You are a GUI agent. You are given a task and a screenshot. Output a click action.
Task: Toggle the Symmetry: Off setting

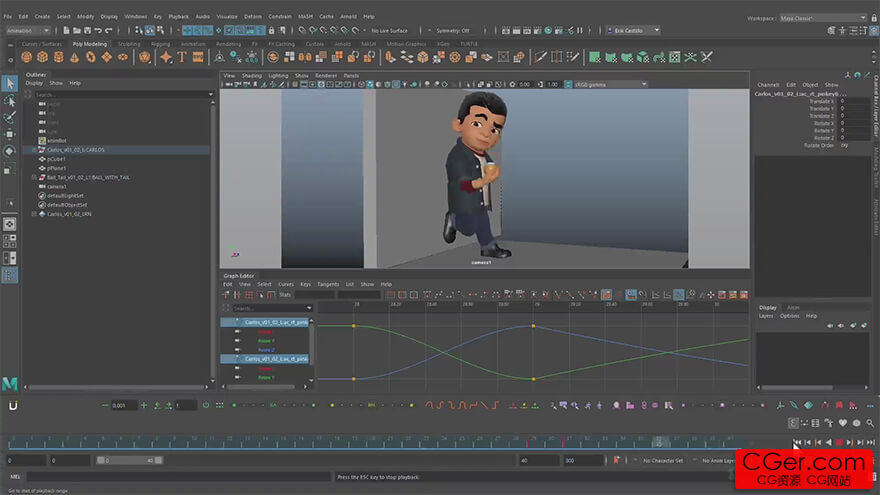coord(452,30)
